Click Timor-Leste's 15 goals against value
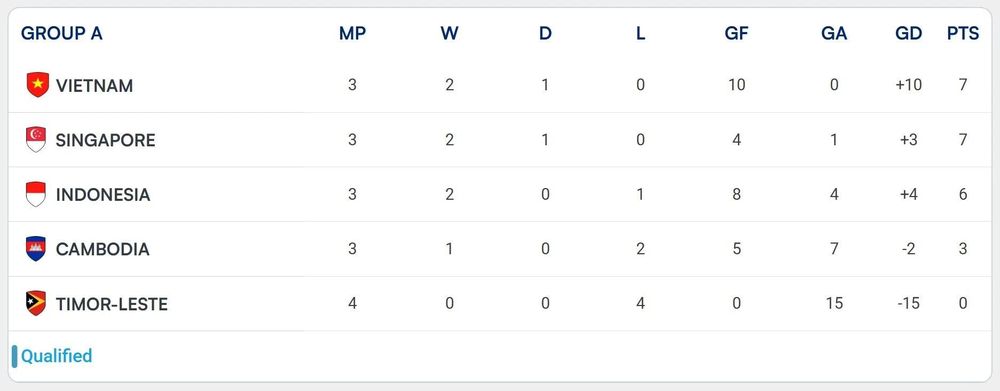This screenshot has height=391, width=1000. coord(834,304)
